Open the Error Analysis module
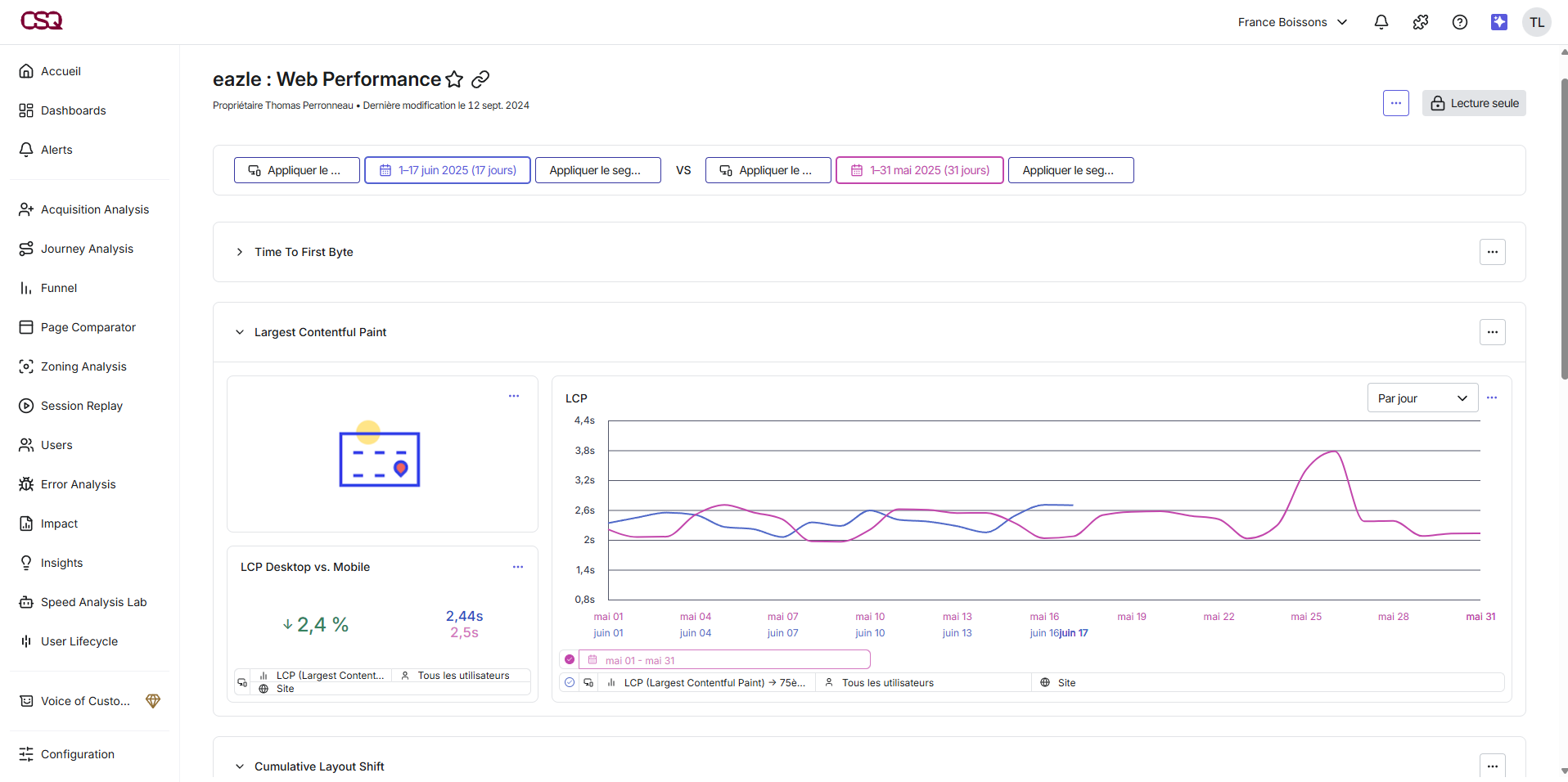1568x782 pixels. 78,484
